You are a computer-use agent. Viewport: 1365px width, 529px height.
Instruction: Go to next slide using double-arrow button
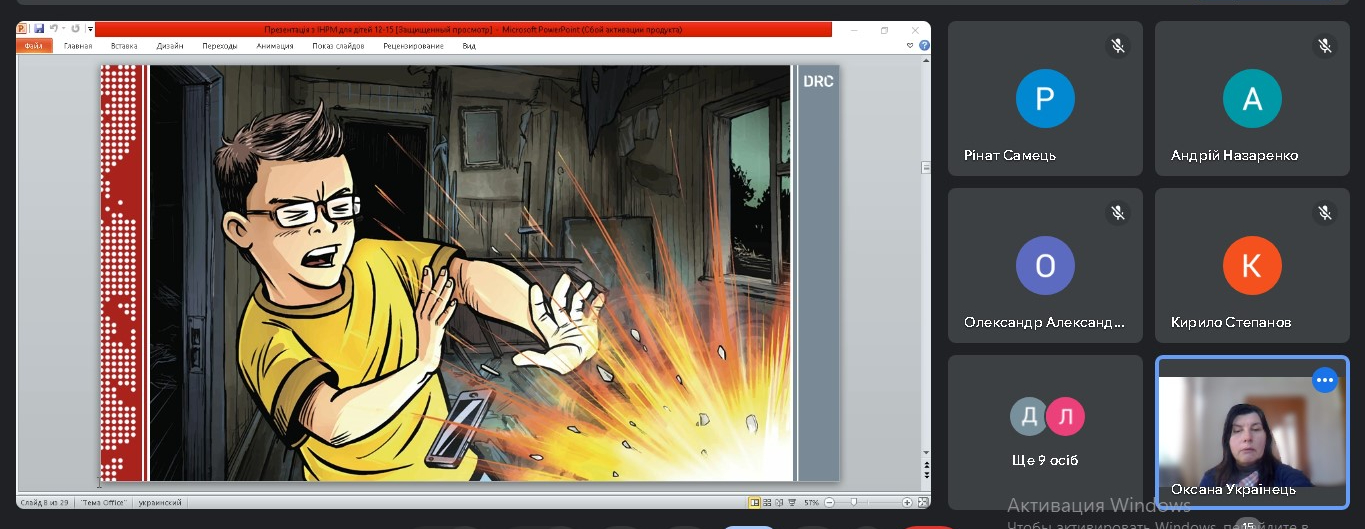tap(927, 476)
